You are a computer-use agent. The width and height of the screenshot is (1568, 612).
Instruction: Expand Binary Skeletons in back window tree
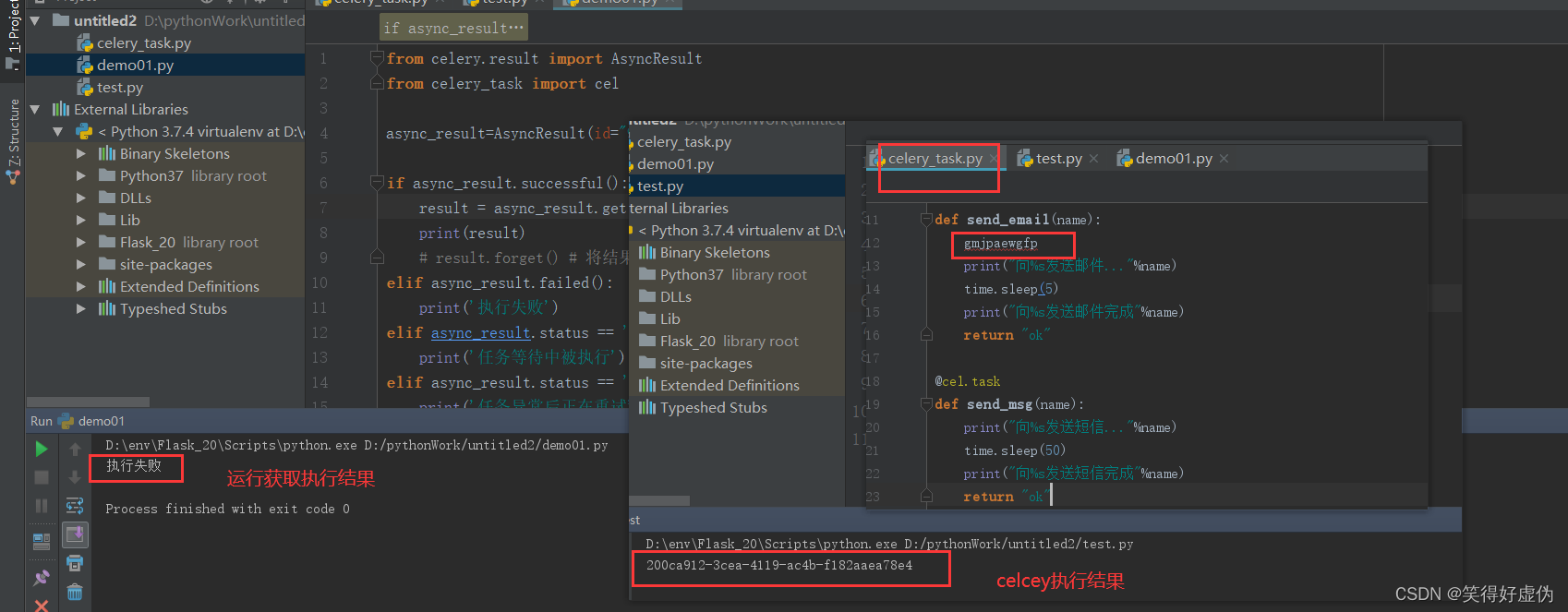81,153
